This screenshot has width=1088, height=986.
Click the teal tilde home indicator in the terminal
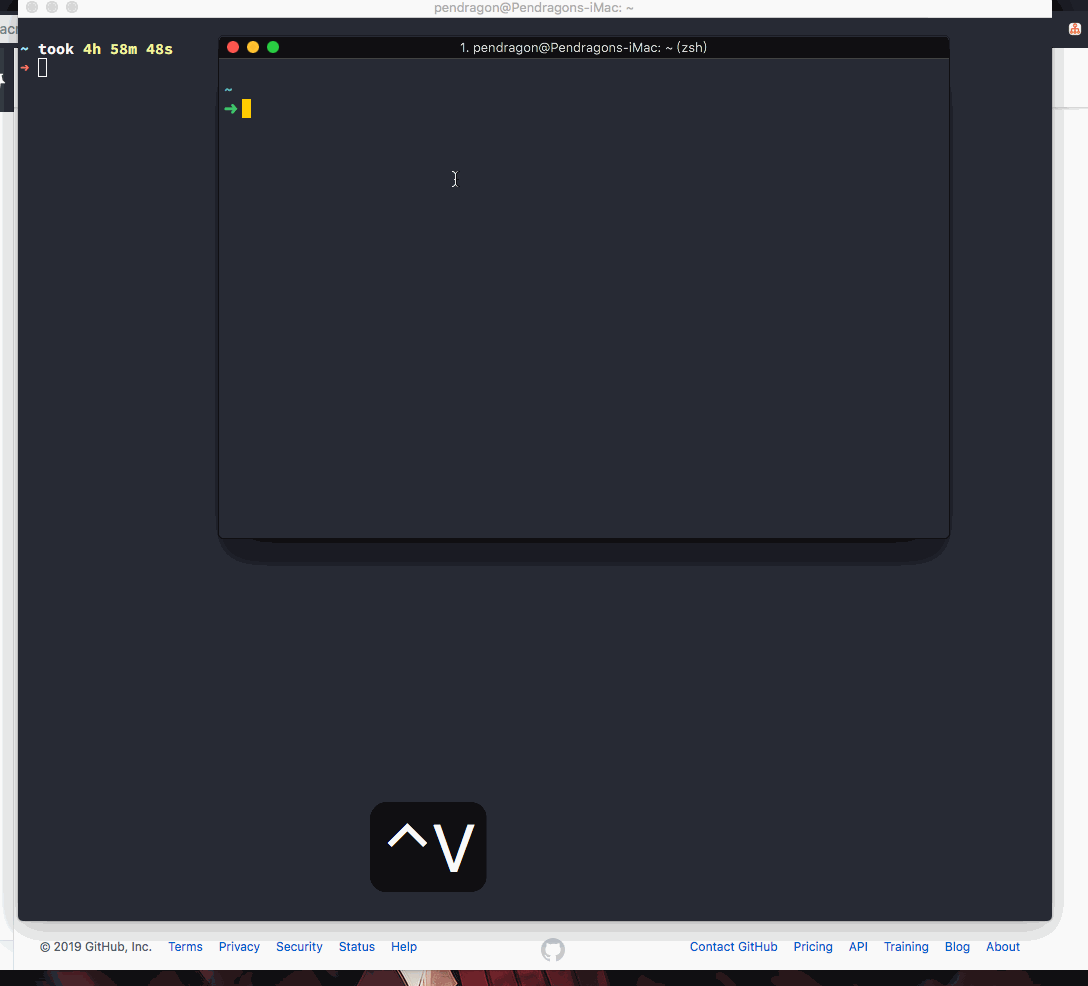coord(228,89)
